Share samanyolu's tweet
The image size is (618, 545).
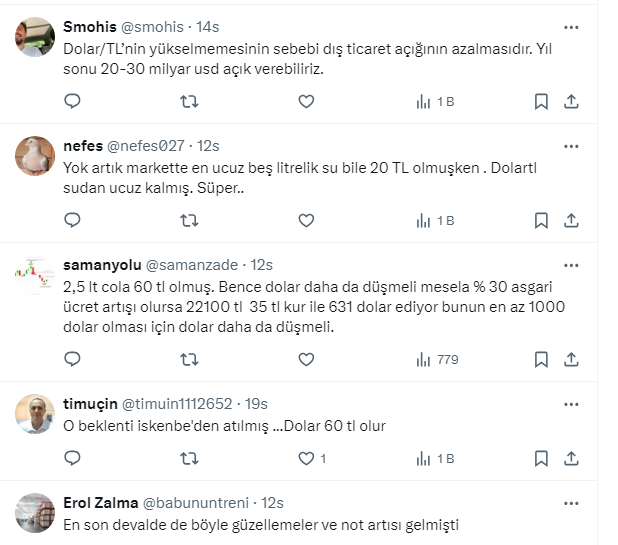pos(571,359)
